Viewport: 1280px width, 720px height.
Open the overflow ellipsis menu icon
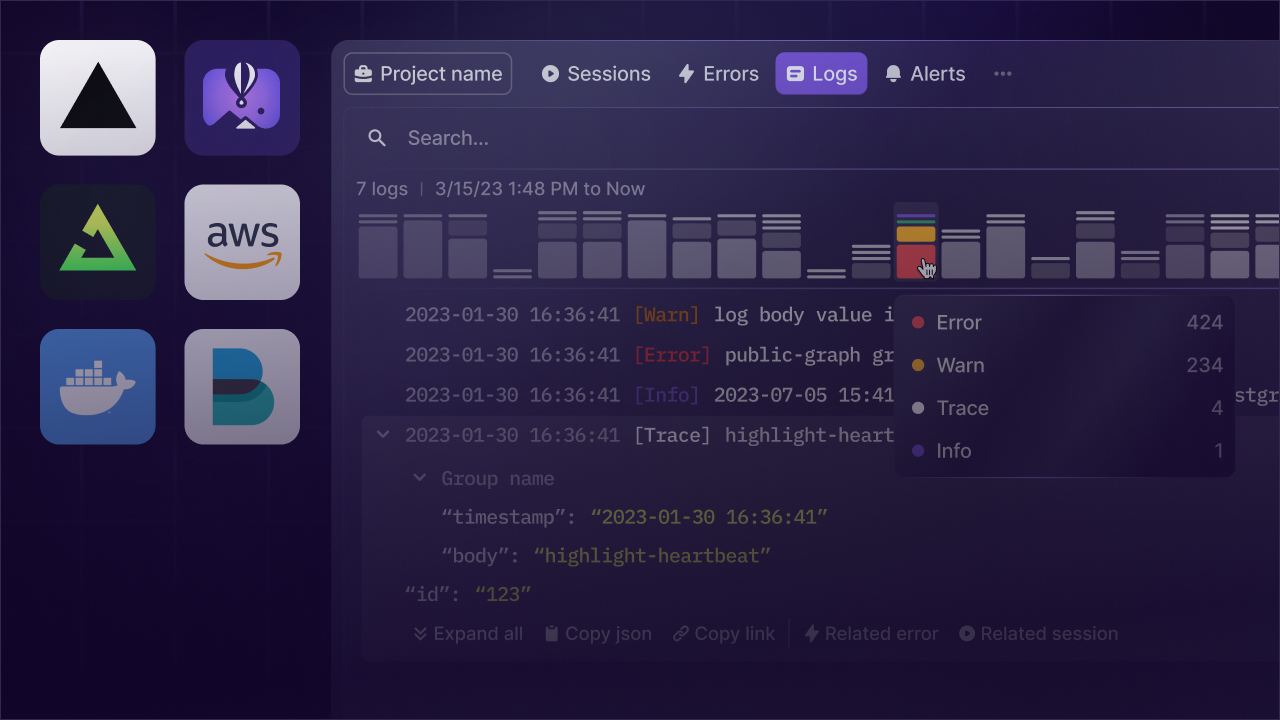click(1002, 73)
